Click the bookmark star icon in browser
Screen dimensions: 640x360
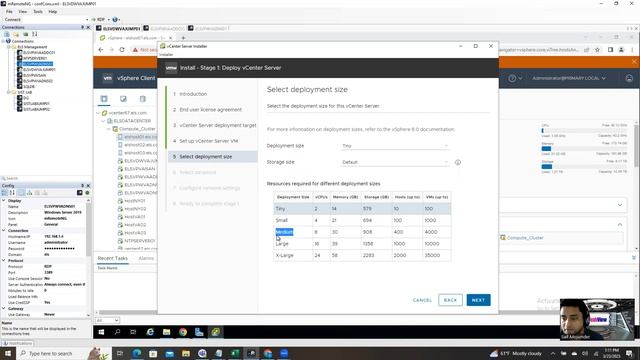click(597, 50)
